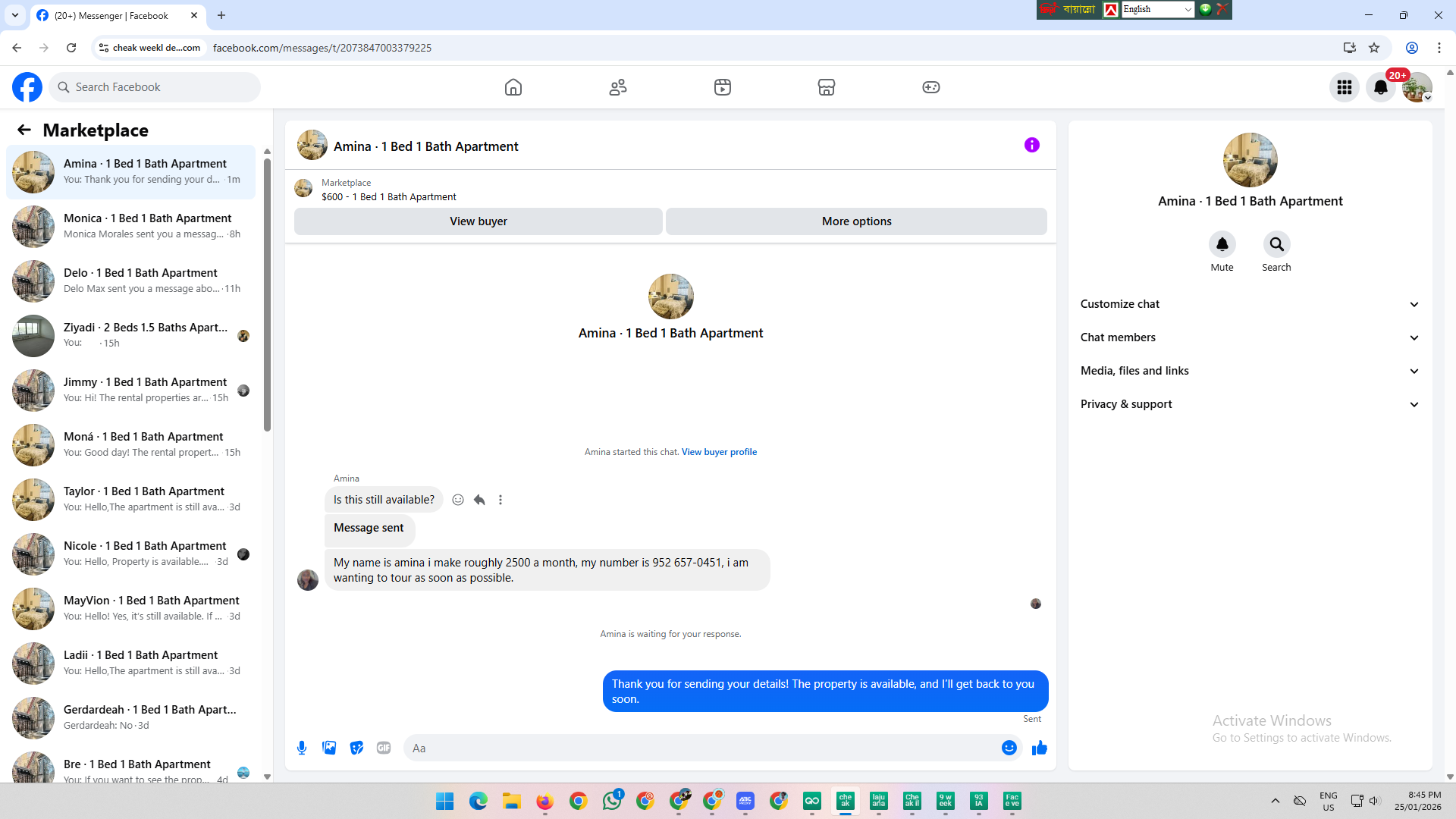Open MayVion's 1 Bed 1 Bath Apartment chat
Screen dimensions: 1456x819
[130, 609]
